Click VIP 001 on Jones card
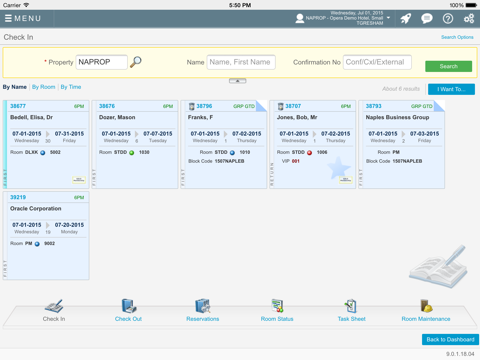The width and height of the screenshot is (480, 360). tap(296, 161)
